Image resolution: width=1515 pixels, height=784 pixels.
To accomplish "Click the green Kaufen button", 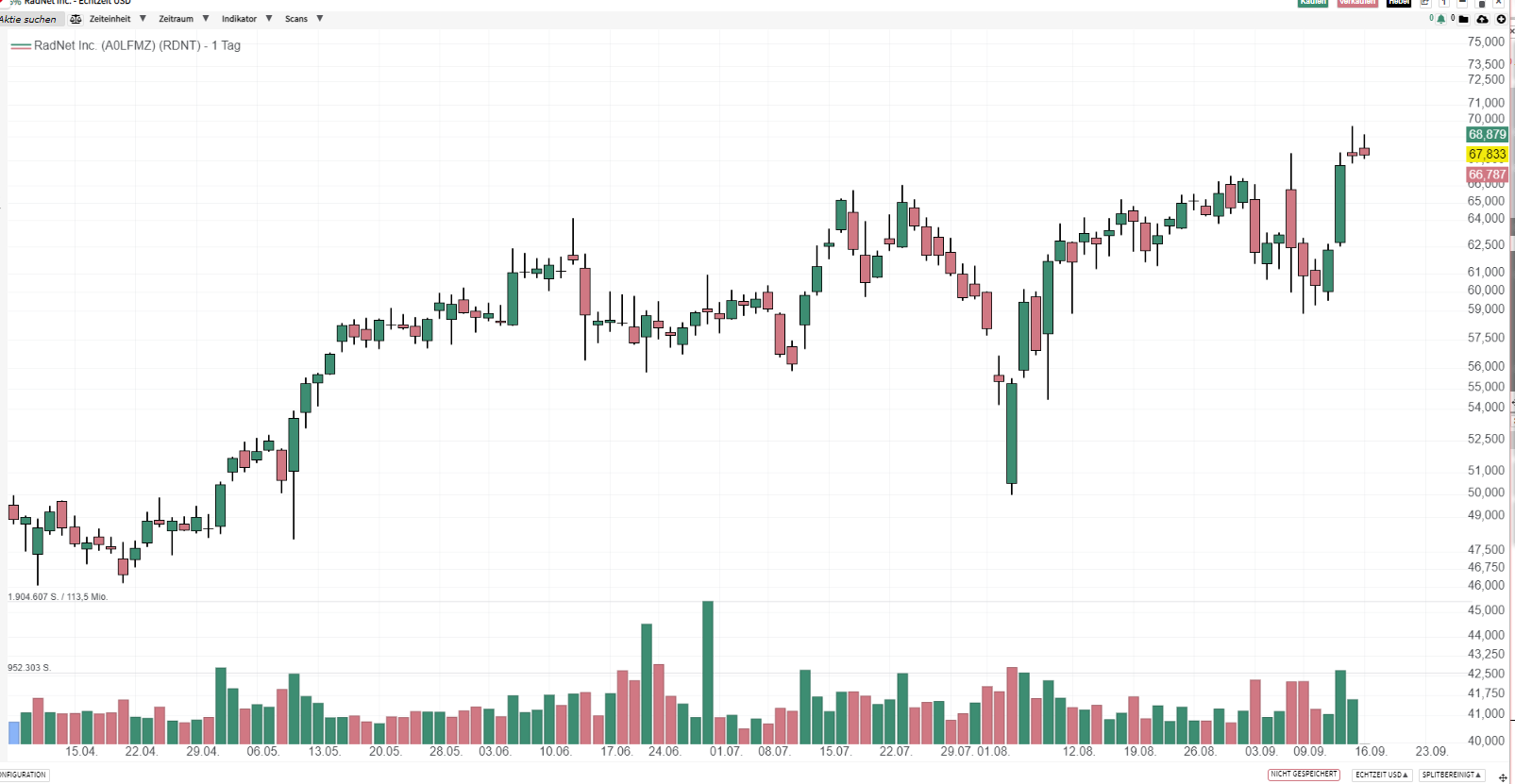I will [1311, 3].
